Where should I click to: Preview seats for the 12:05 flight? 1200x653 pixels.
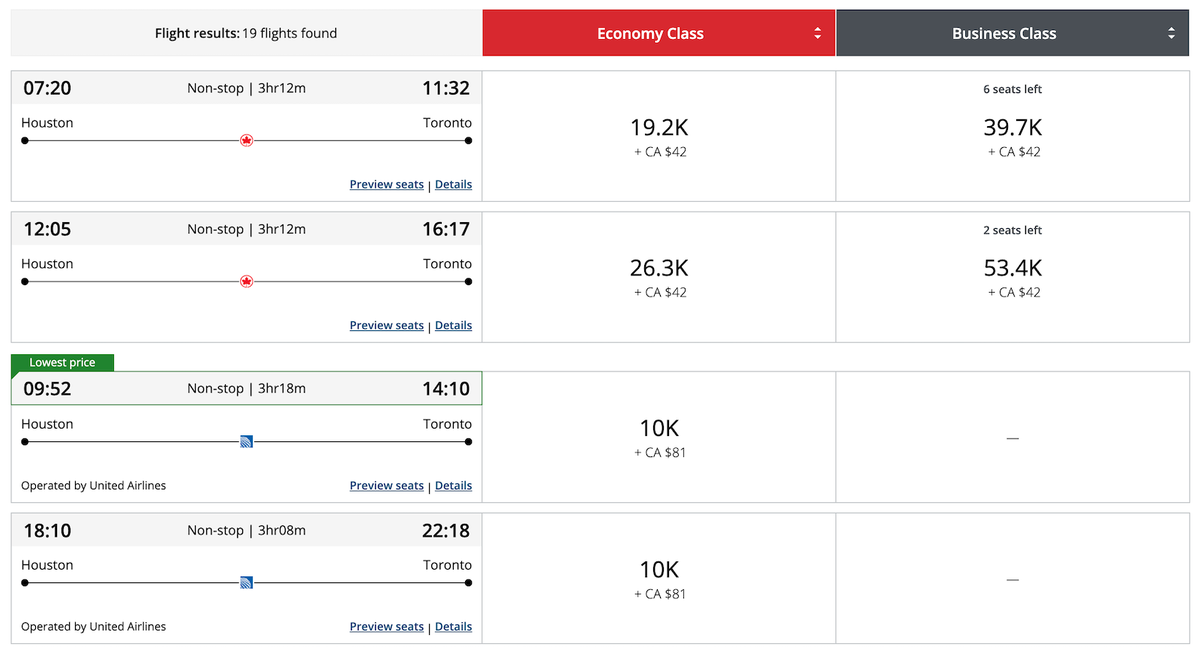tap(386, 325)
